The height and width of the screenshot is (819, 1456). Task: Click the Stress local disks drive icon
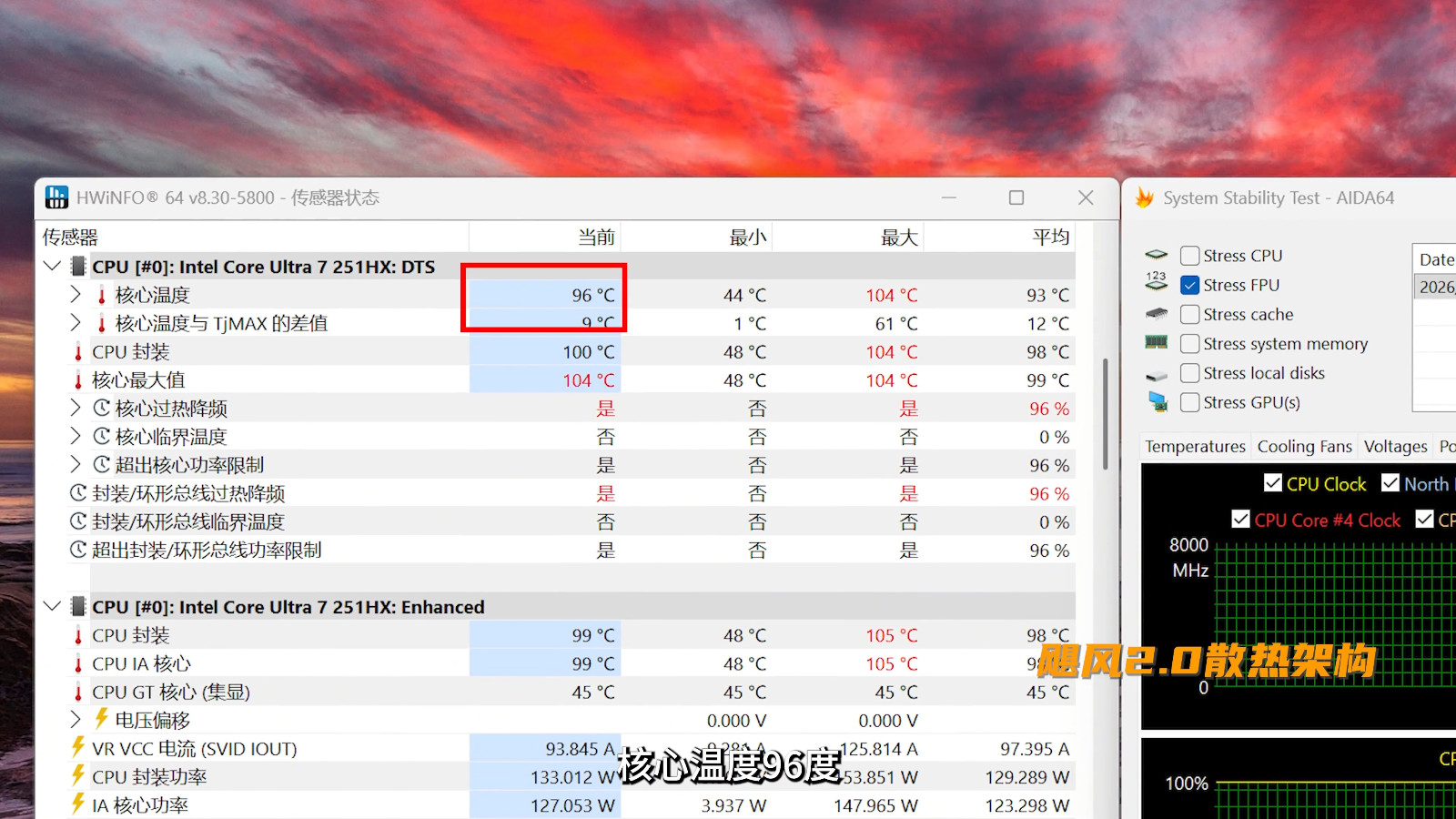point(1157,374)
